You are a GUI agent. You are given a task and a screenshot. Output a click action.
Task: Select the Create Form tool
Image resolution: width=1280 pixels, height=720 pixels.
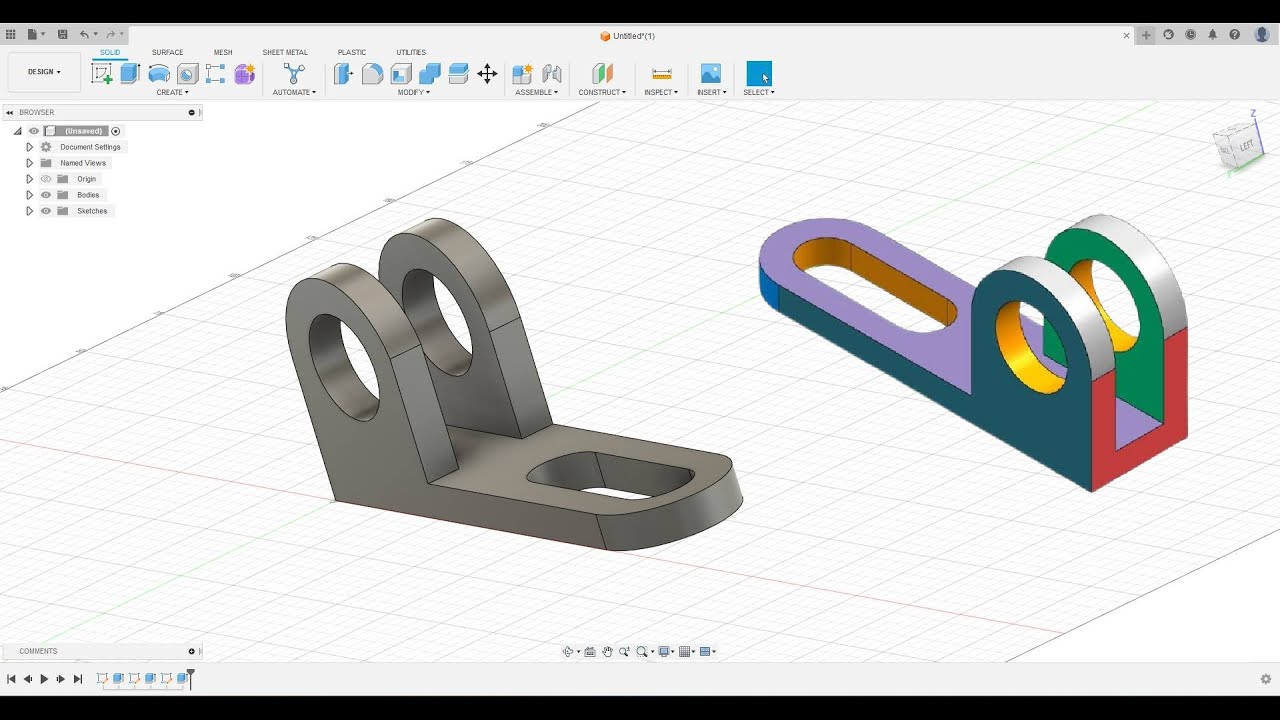[245, 74]
